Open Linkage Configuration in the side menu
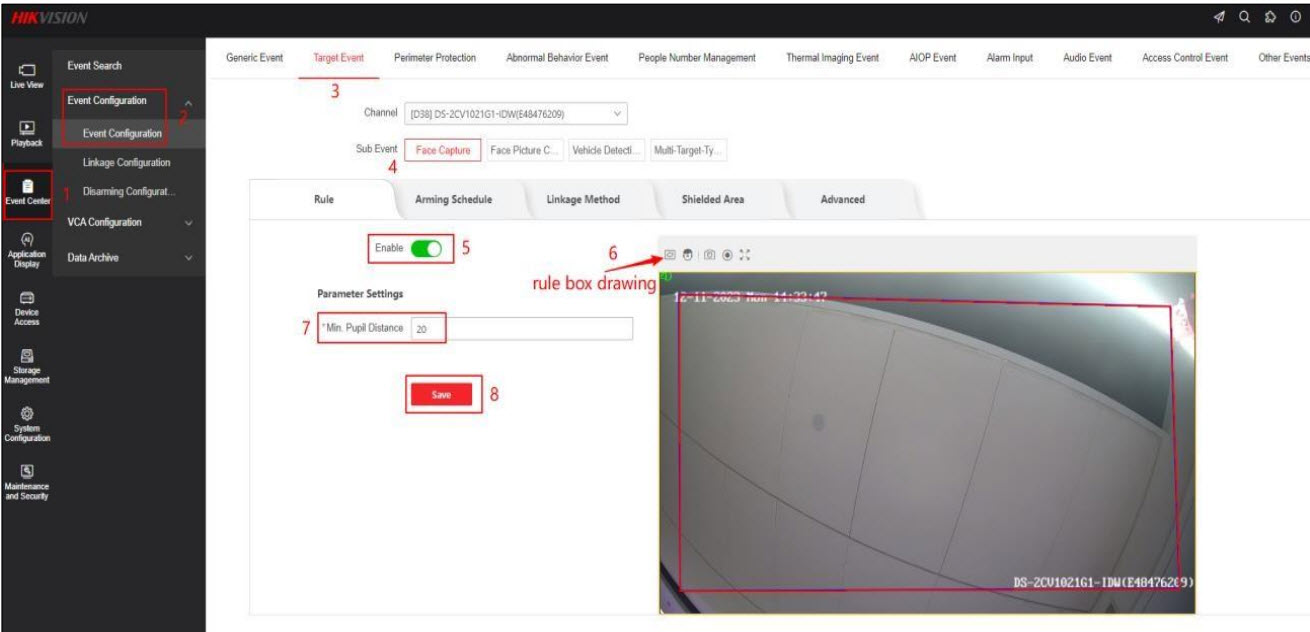This screenshot has height=632, width=1310. [126, 162]
